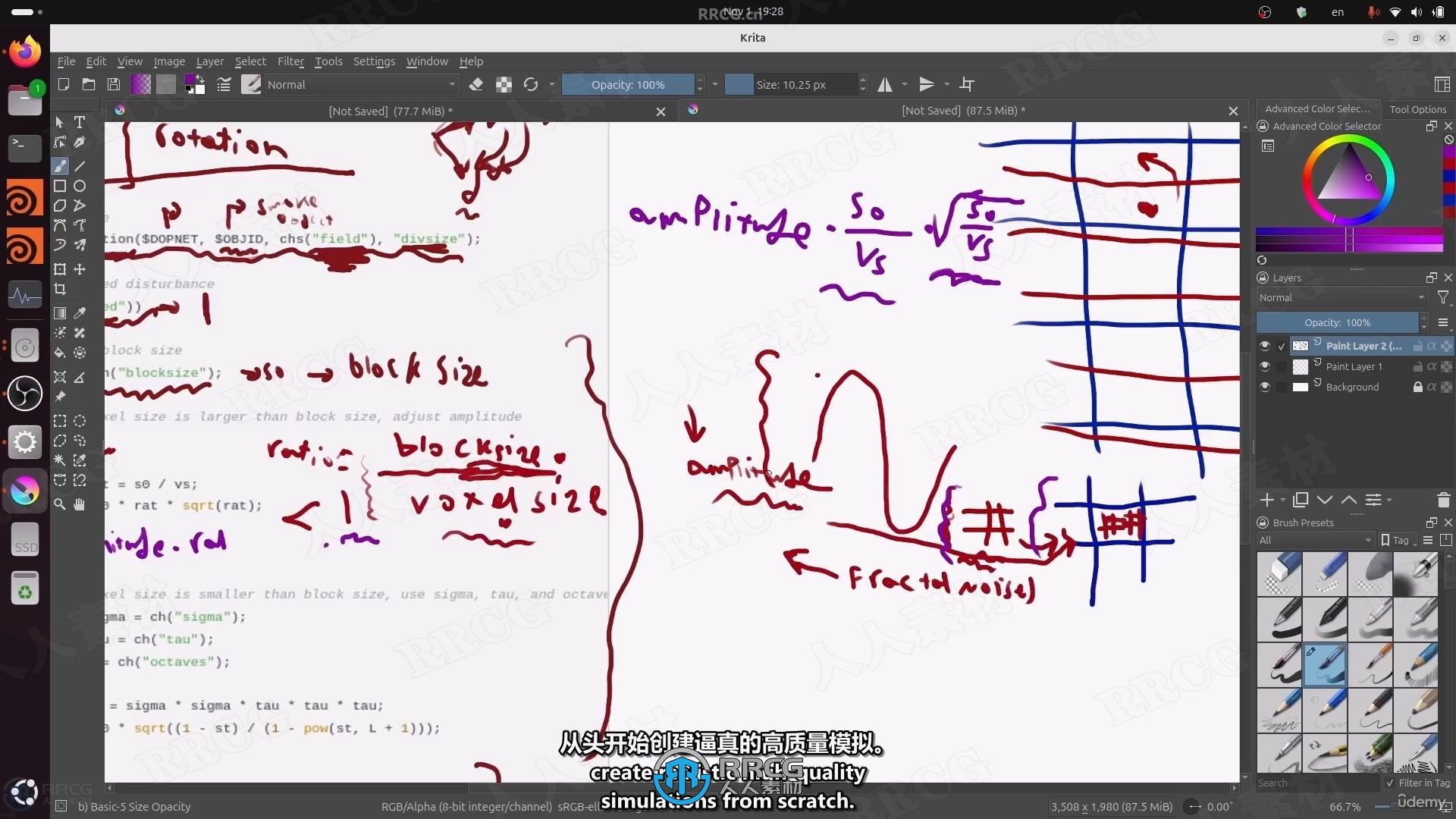This screenshot has width=1456, height=819.
Task: Select the Calligraphy tool
Action: [80, 142]
